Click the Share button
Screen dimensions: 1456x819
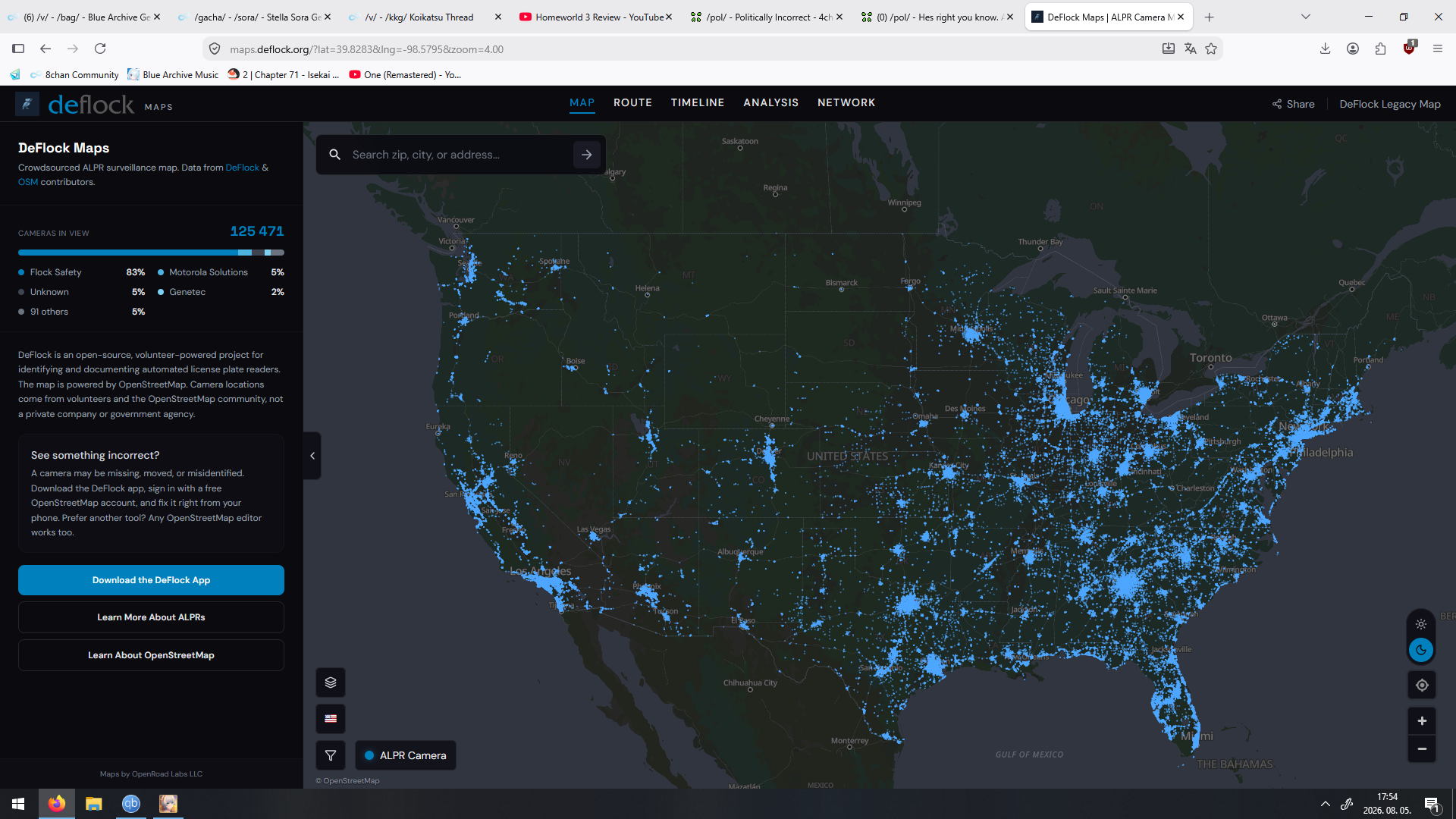point(1294,104)
